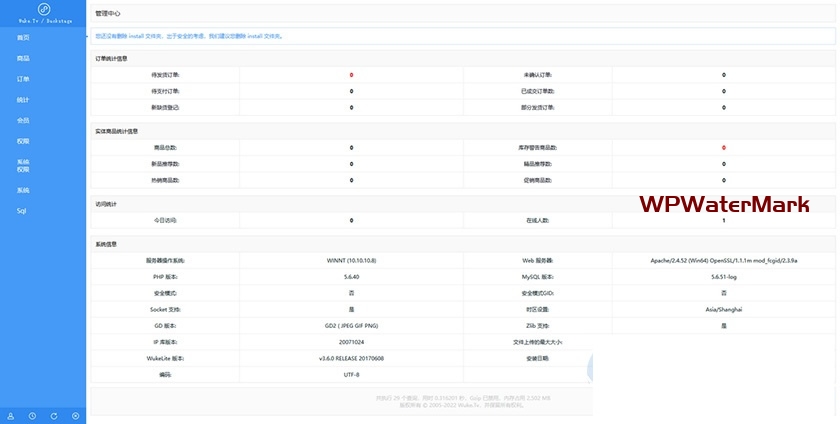Viewport: 840px width, 424px height.
Task: Open the 商品 sidebar menu
Action: (x=23, y=58)
